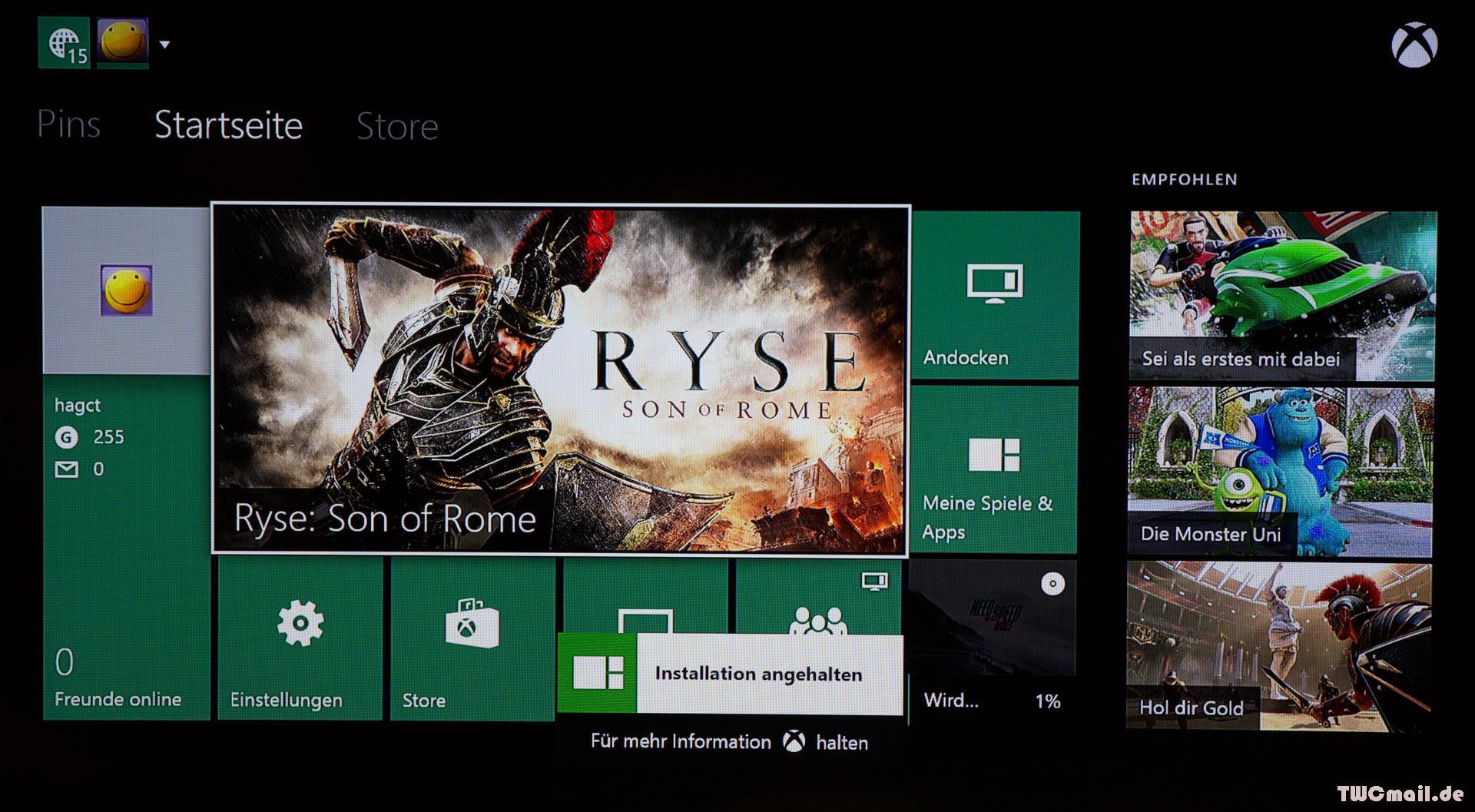This screenshot has width=1475, height=812.
Task: Open the Ryse: Son of Rome tile
Action: click(560, 378)
